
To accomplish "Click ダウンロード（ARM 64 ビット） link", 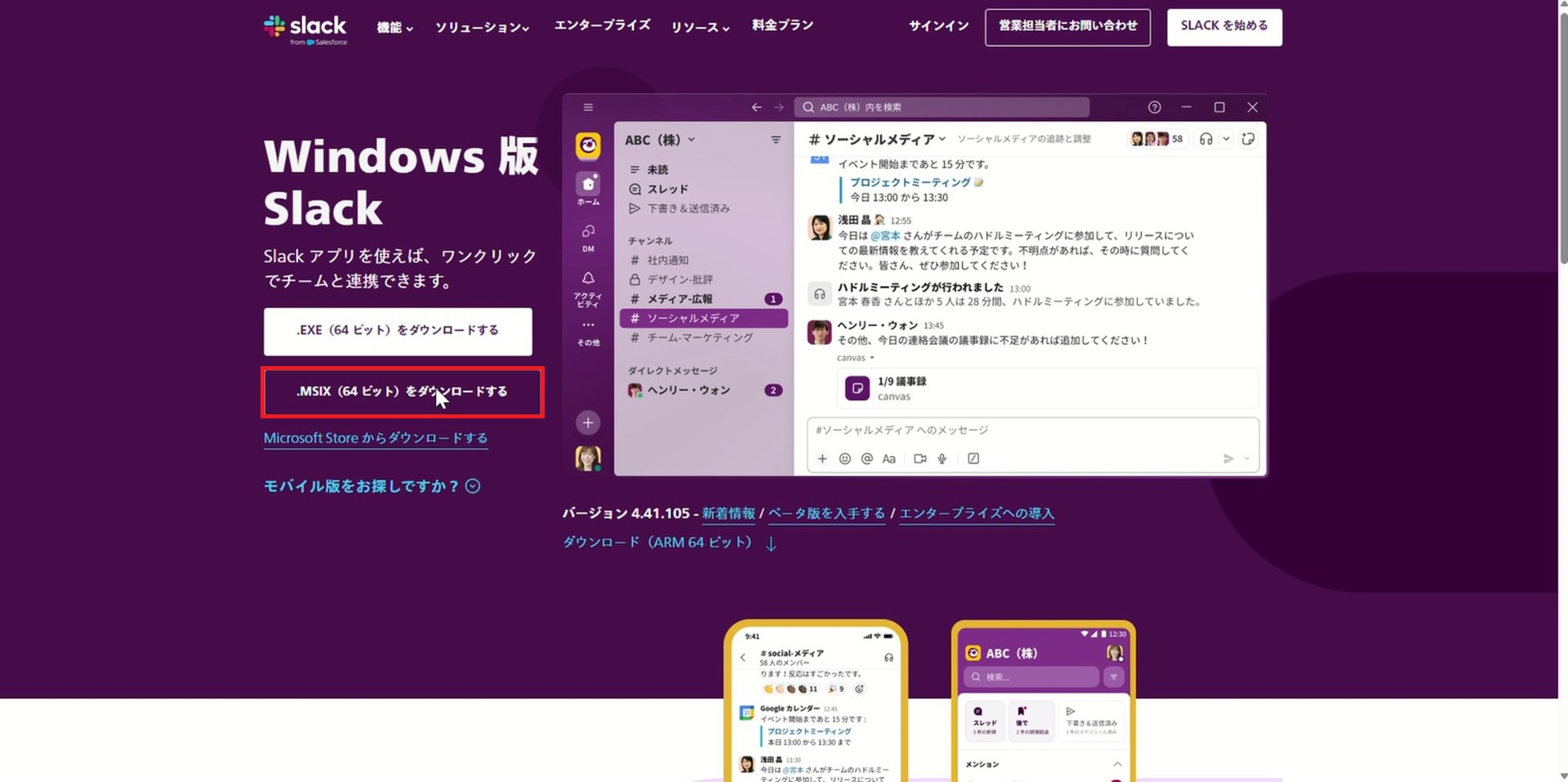I will click(x=670, y=543).
